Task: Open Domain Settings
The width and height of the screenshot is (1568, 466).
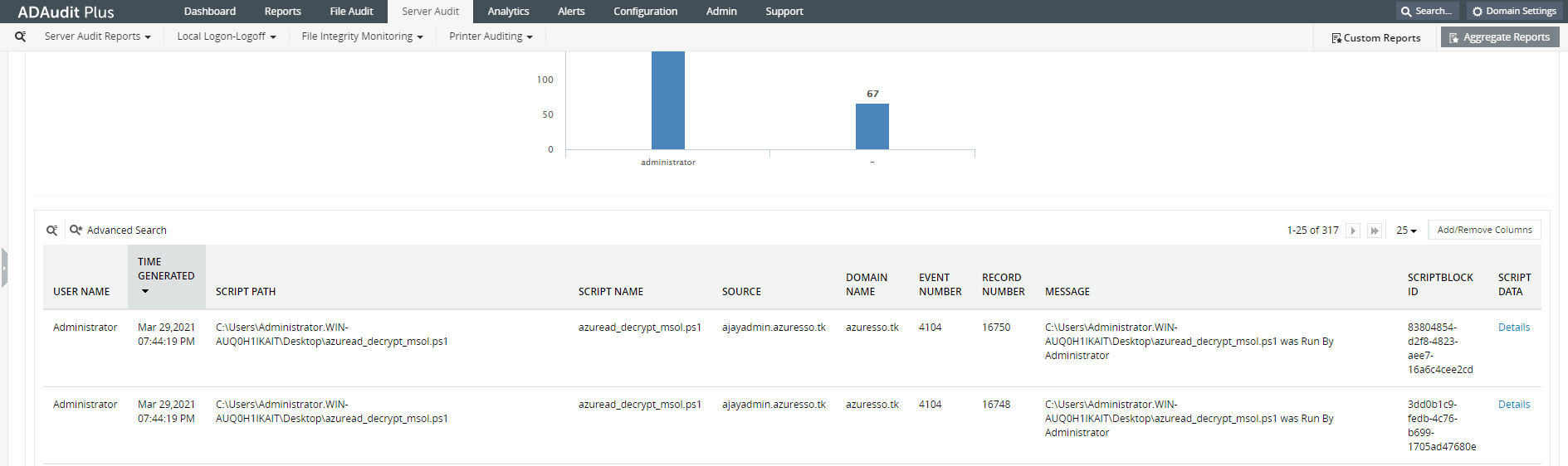Action: 1513,12
